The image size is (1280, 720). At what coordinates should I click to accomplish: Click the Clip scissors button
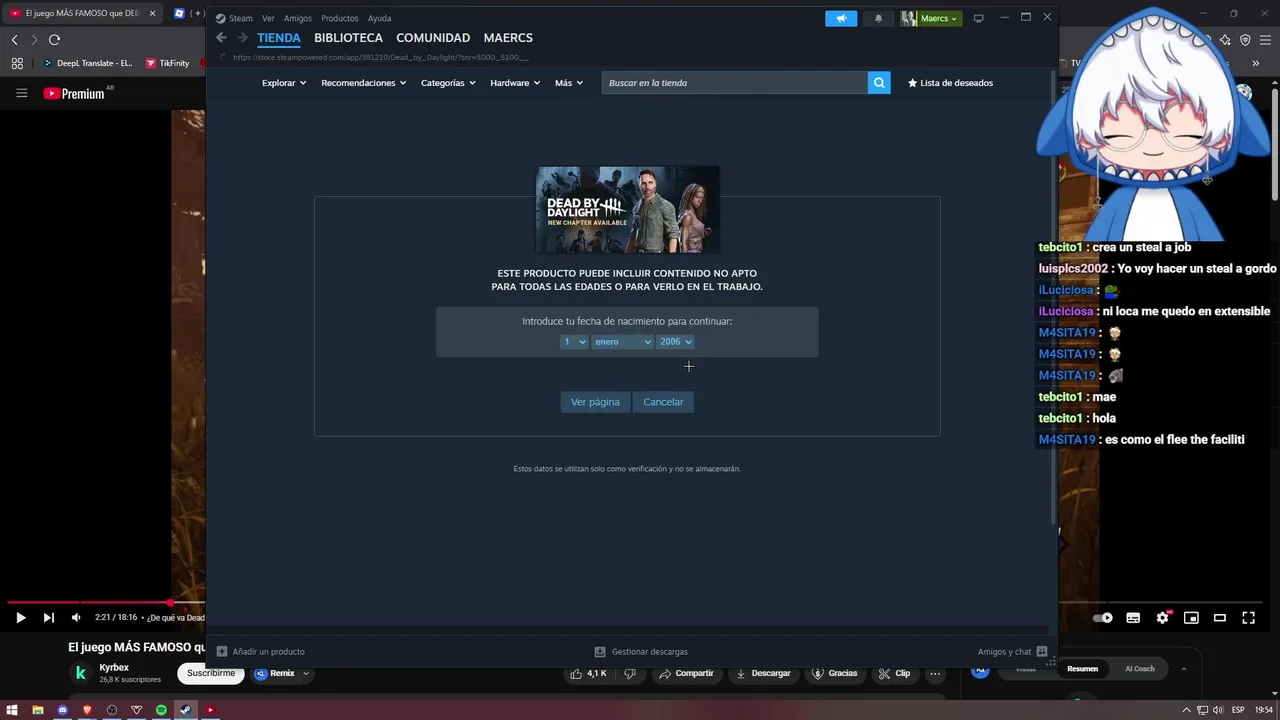895,673
